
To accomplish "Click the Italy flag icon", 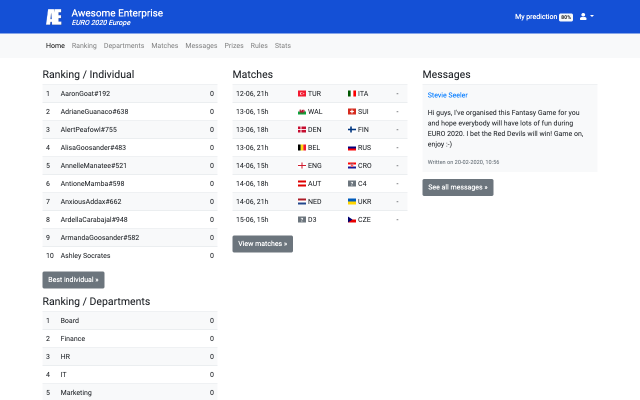I will point(351,93).
